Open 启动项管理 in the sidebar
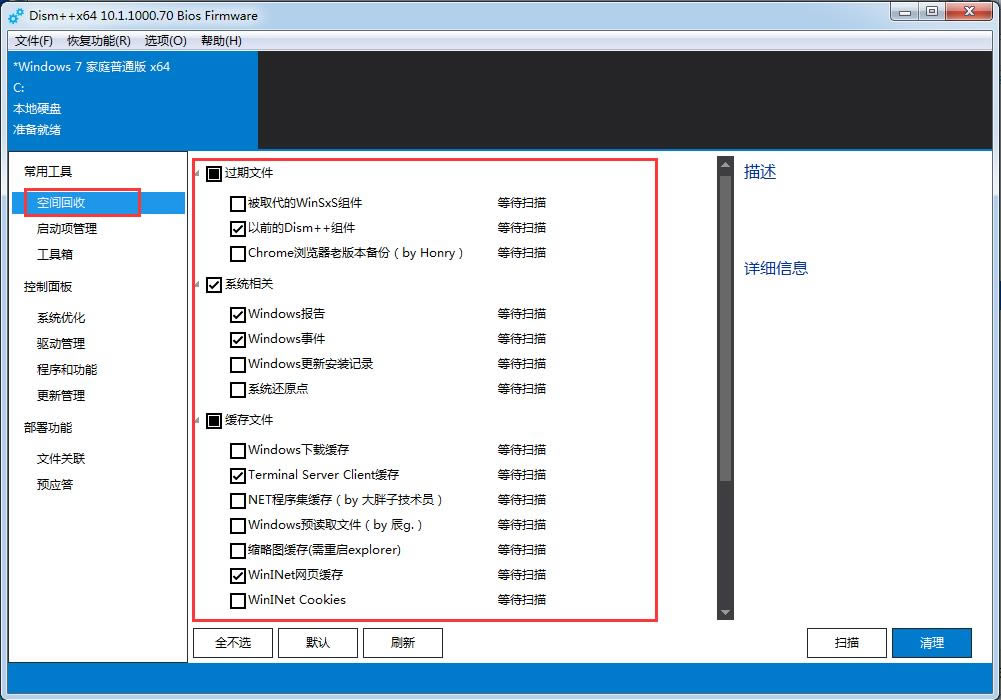Image resolution: width=1001 pixels, height=700 pixels. pos(67,228)
